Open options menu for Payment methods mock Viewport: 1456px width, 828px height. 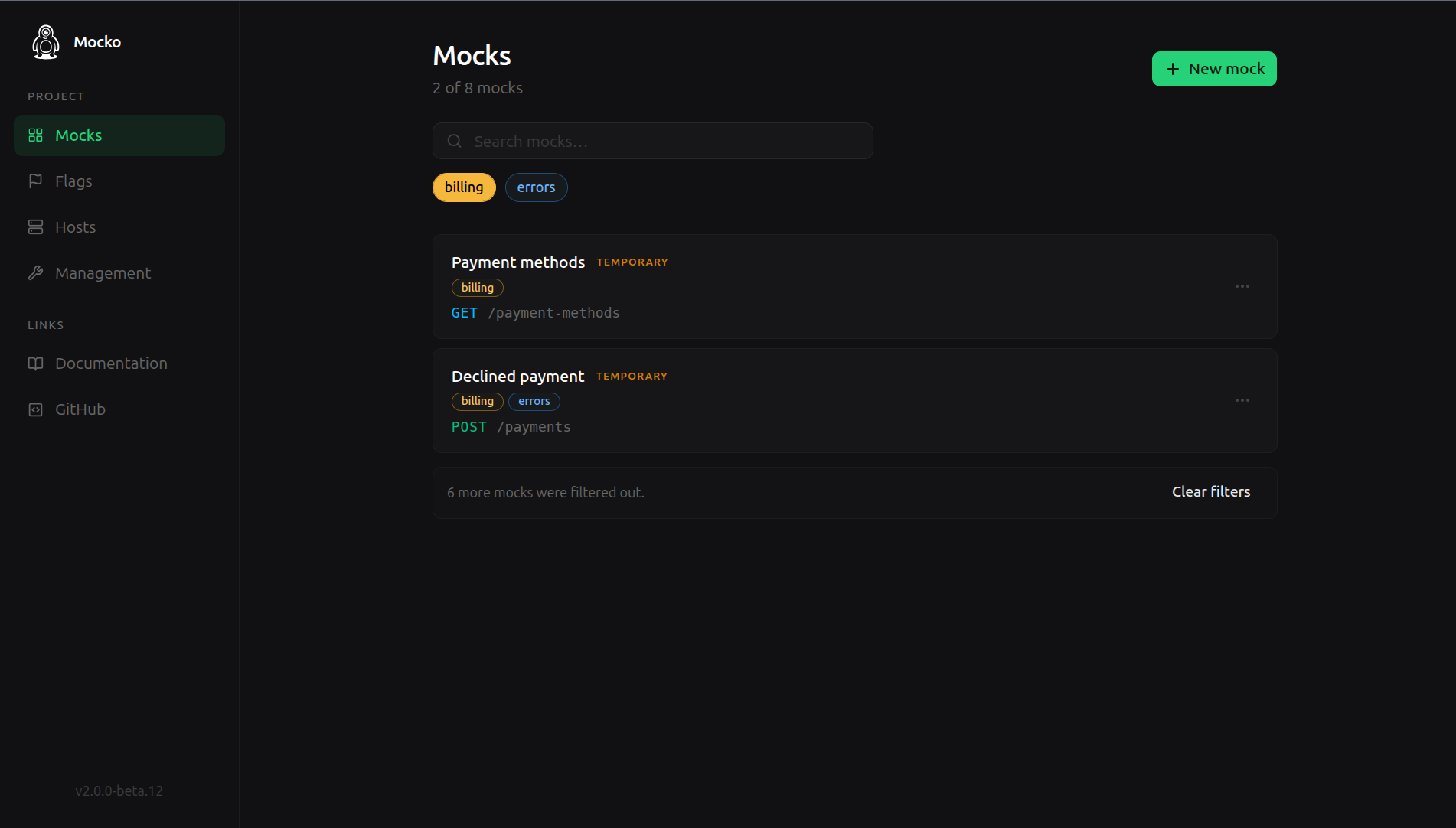(x=1242, y=286)
